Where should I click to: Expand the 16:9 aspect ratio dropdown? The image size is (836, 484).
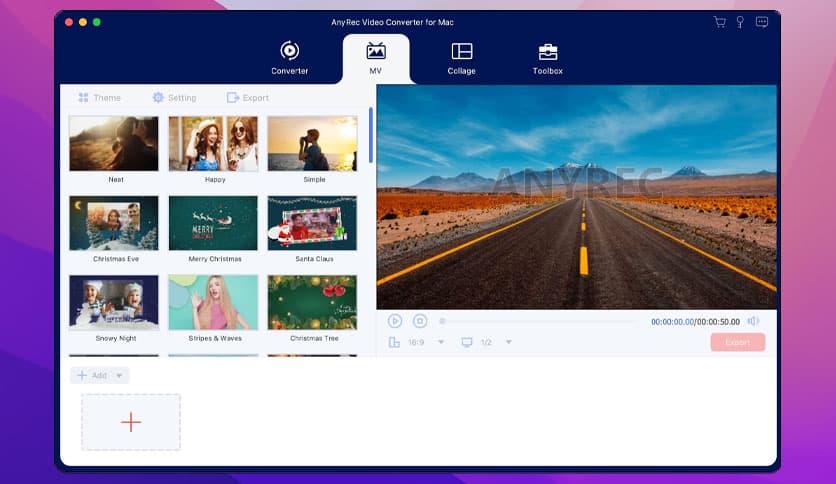[x=441, y=342]
